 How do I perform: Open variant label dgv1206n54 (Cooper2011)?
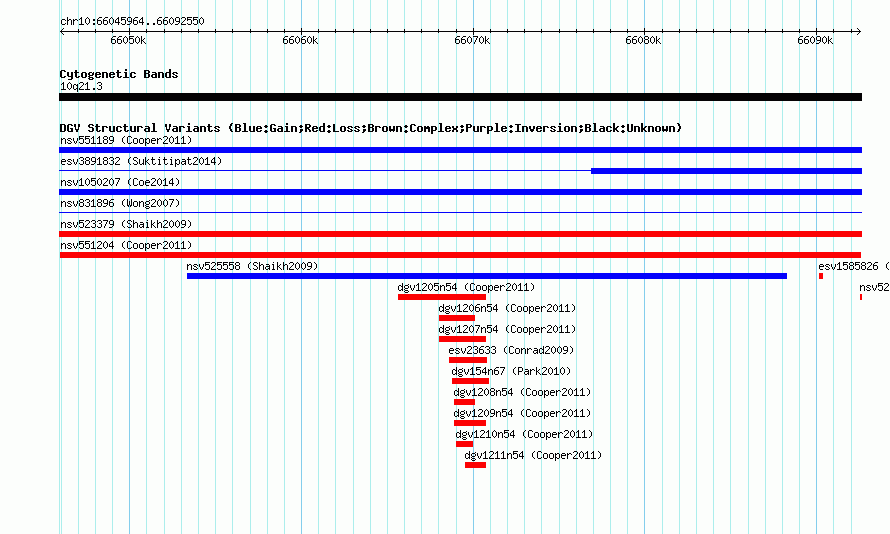507,308
